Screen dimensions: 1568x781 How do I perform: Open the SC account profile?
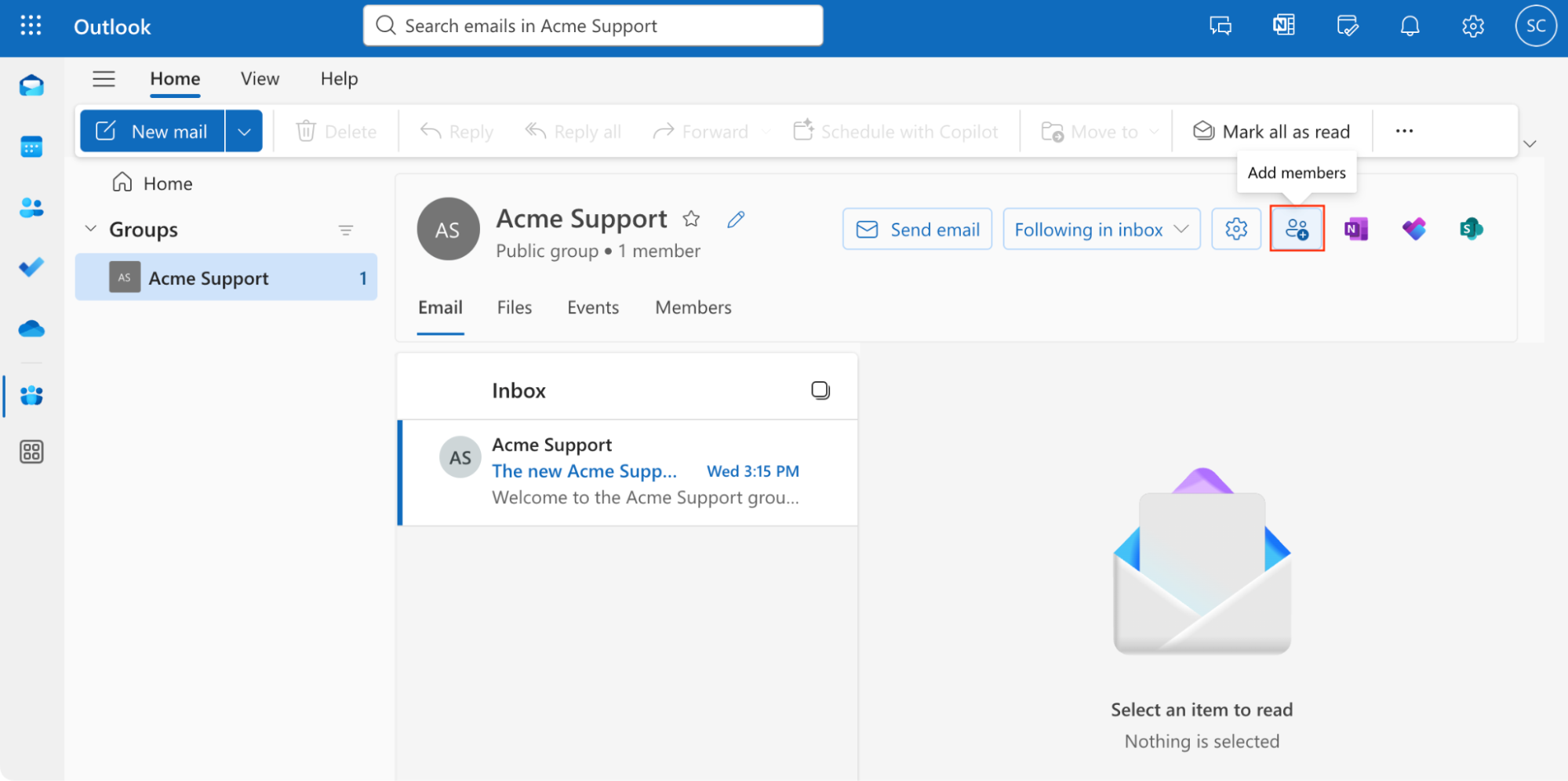[x=1536, y=26]
